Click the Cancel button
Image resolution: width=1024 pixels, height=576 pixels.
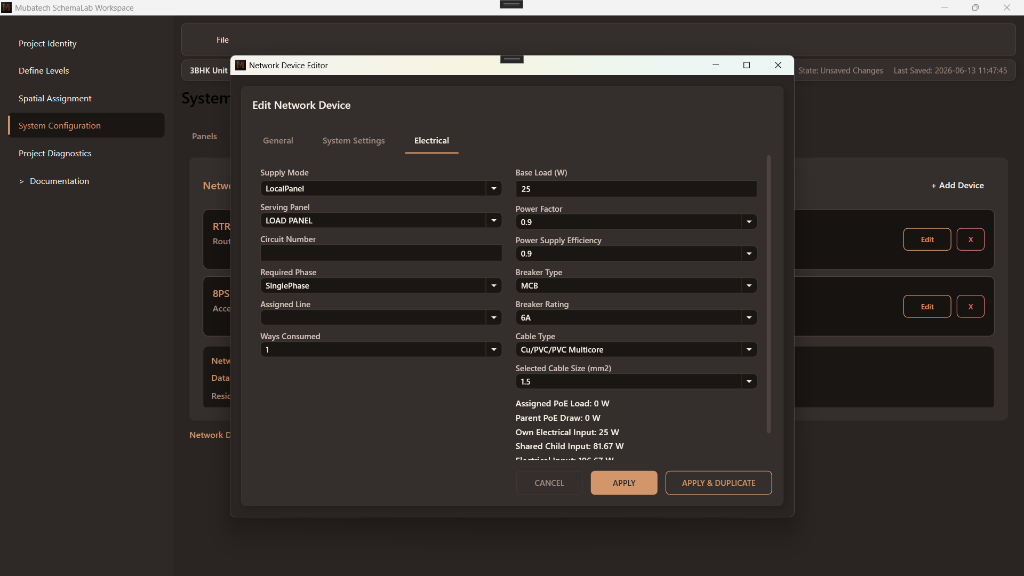click(x=549, y=483)
